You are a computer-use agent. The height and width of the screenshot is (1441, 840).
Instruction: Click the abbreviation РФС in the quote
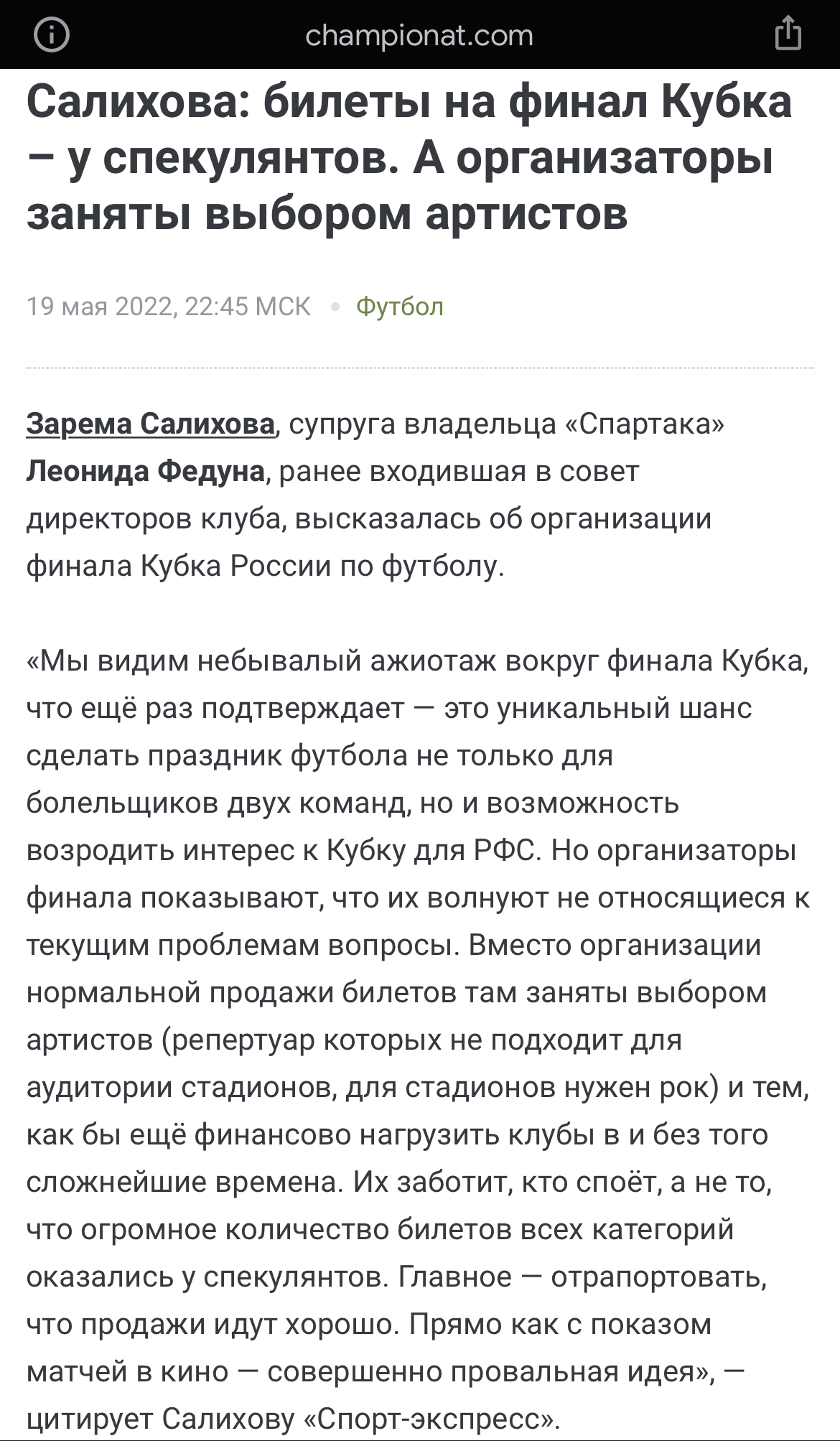pyautogui.click(x=504, y=850)
